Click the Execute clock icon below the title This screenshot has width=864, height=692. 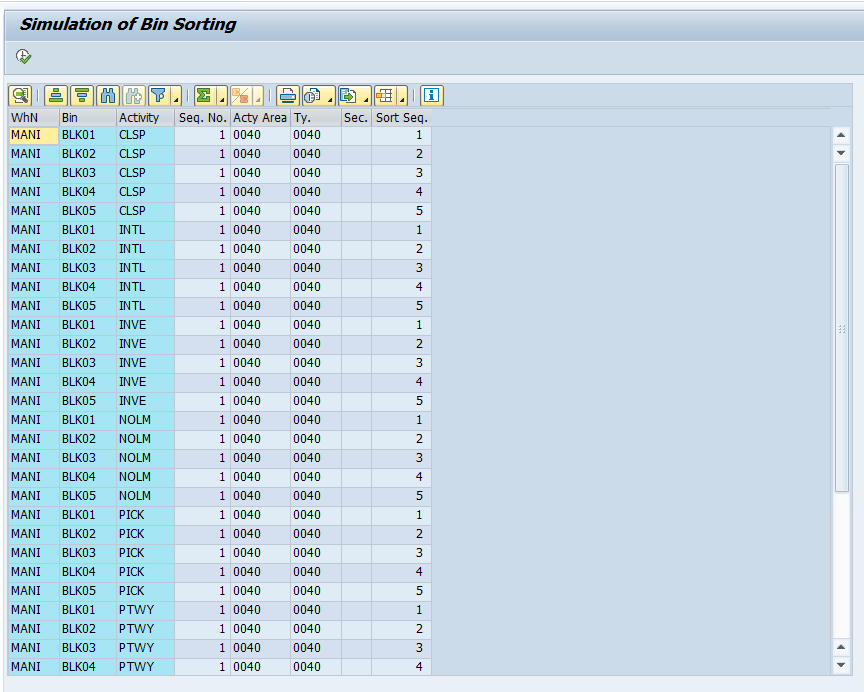pyautogui.click(x=23, y=56)
